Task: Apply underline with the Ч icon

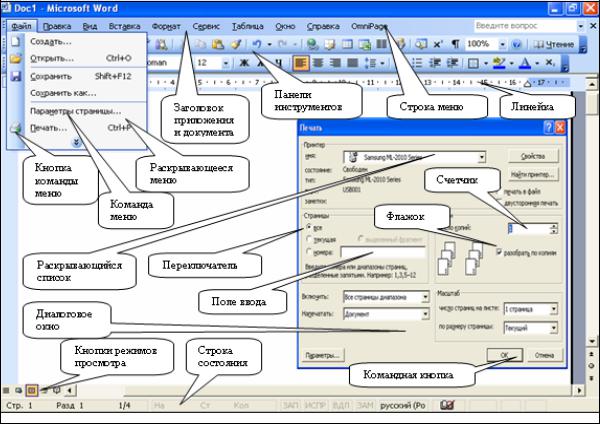Action: click(279, 62)
